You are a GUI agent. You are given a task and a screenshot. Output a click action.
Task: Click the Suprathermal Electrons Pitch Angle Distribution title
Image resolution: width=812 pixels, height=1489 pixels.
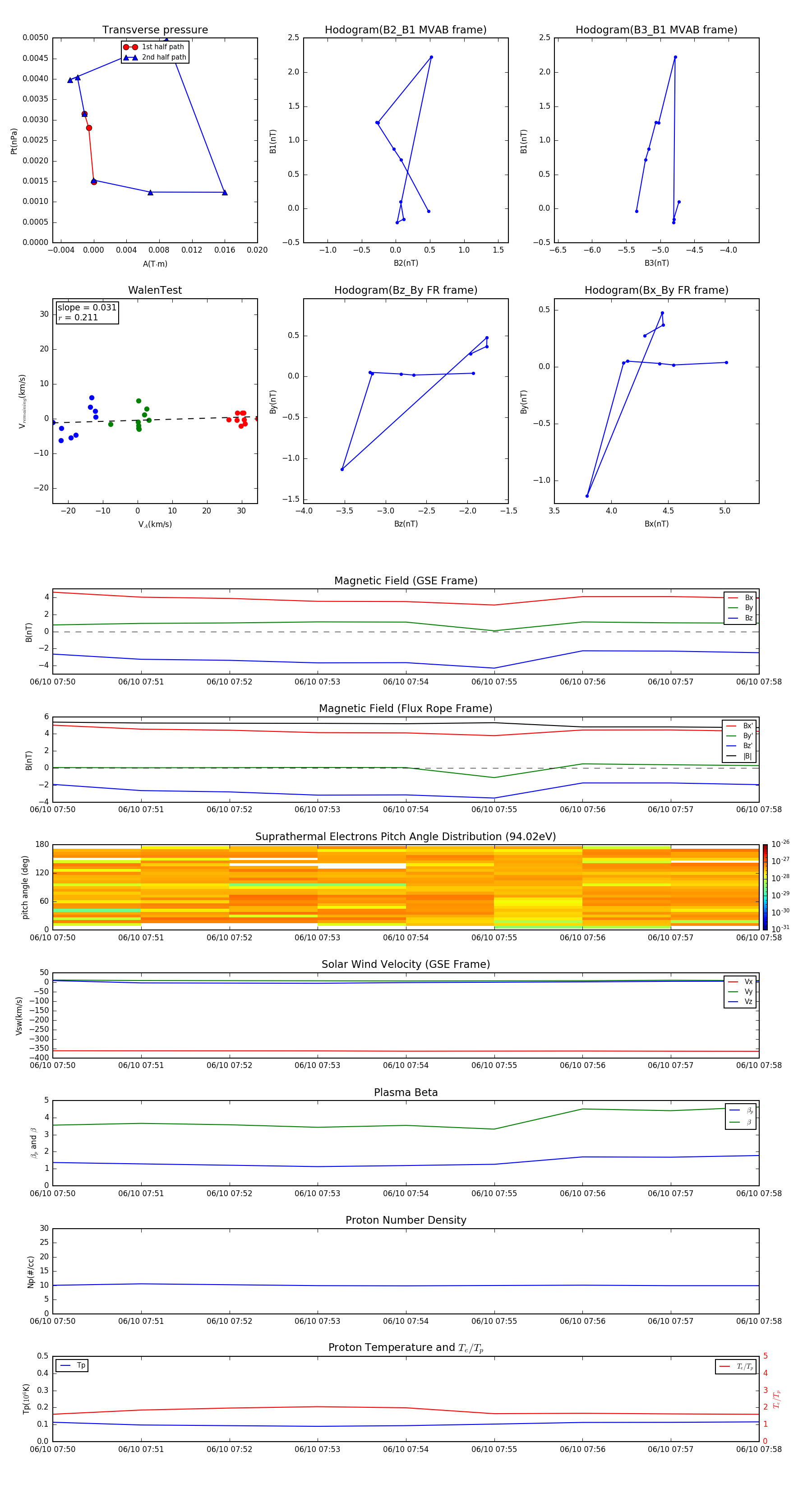tap(405, 837)
